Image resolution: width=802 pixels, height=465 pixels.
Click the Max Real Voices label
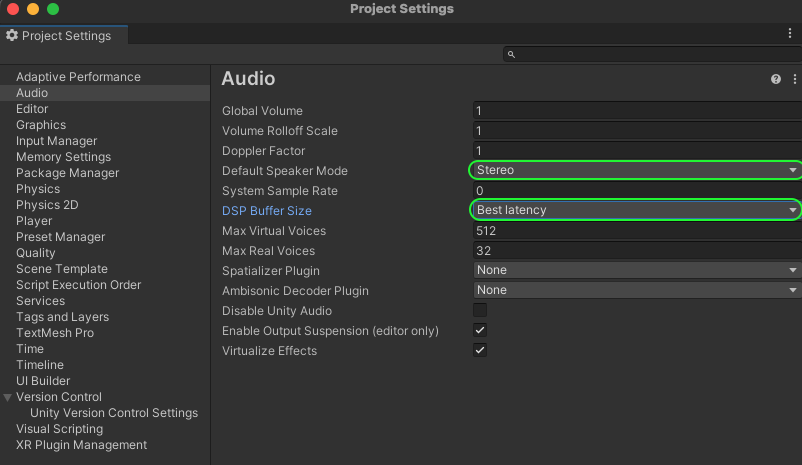pos(269,251)
